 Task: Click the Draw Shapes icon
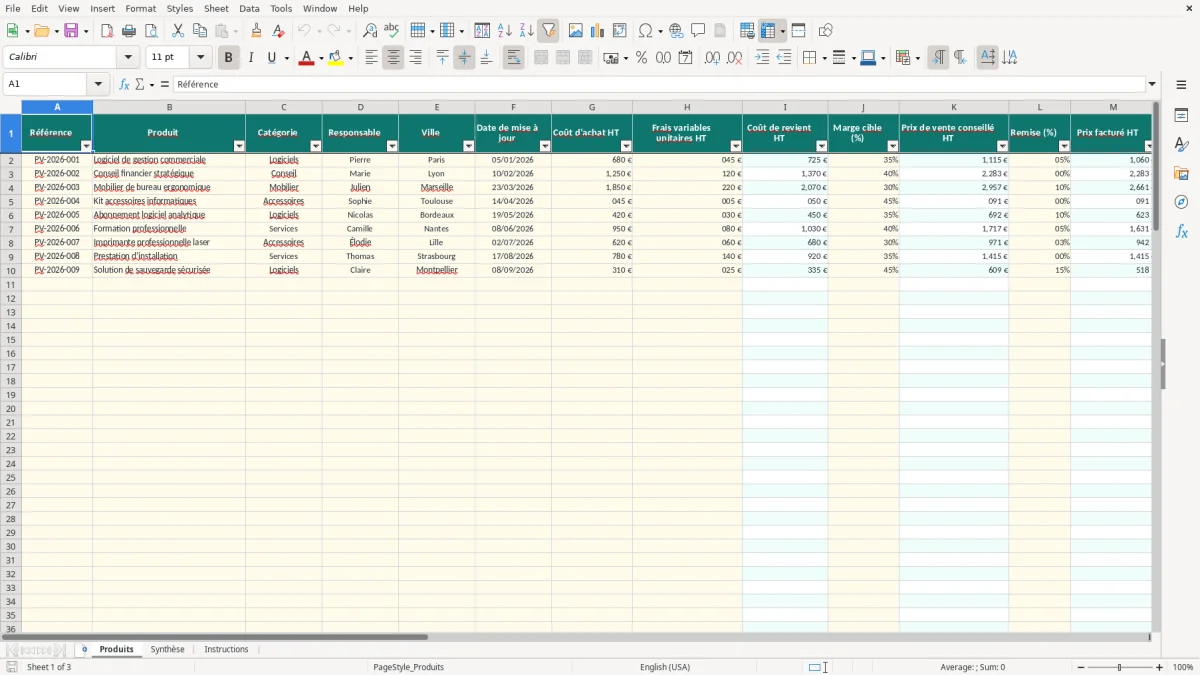[826, 31]
